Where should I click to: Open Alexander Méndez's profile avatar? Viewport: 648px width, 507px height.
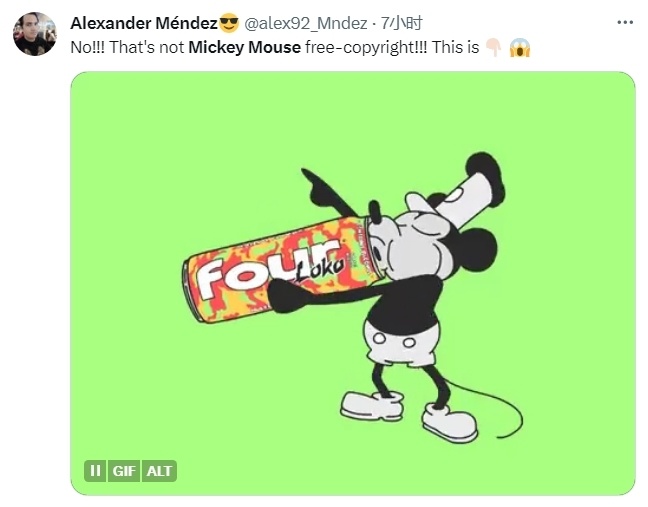coord(35,34)
